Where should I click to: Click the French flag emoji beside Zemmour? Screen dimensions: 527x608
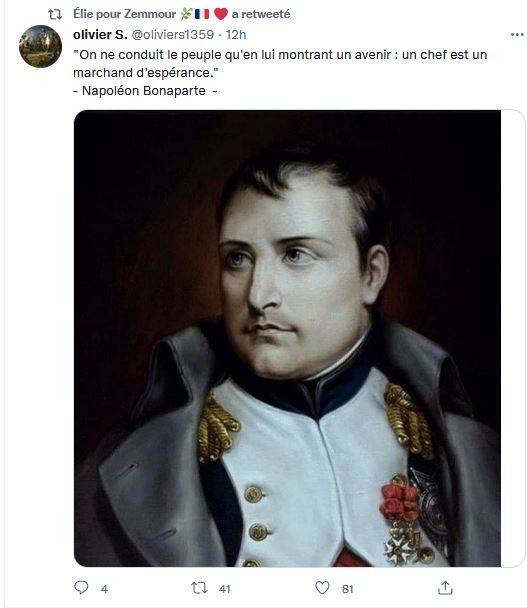[202, 14]
